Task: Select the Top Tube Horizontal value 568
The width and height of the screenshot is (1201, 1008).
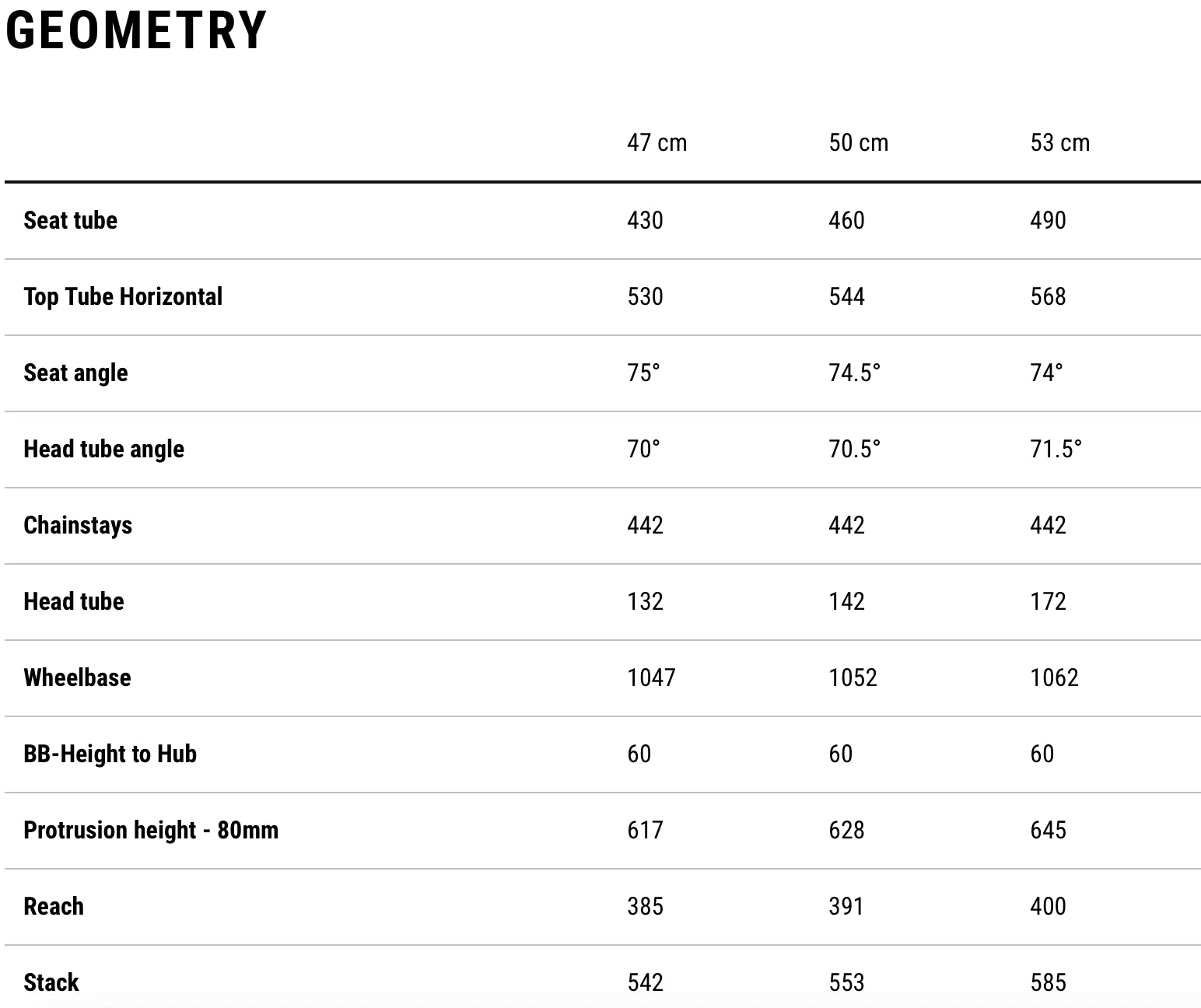Action: (x=1048, y=296)
